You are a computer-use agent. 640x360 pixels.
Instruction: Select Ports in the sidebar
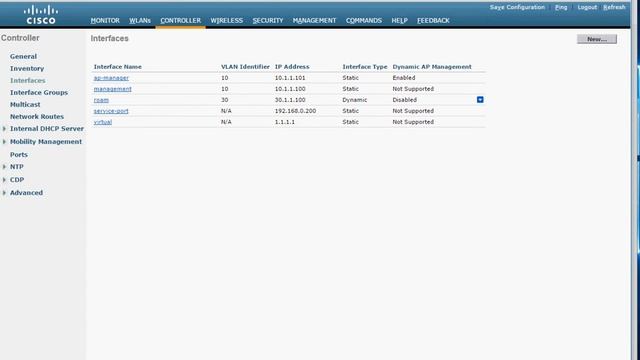(19, 155)
